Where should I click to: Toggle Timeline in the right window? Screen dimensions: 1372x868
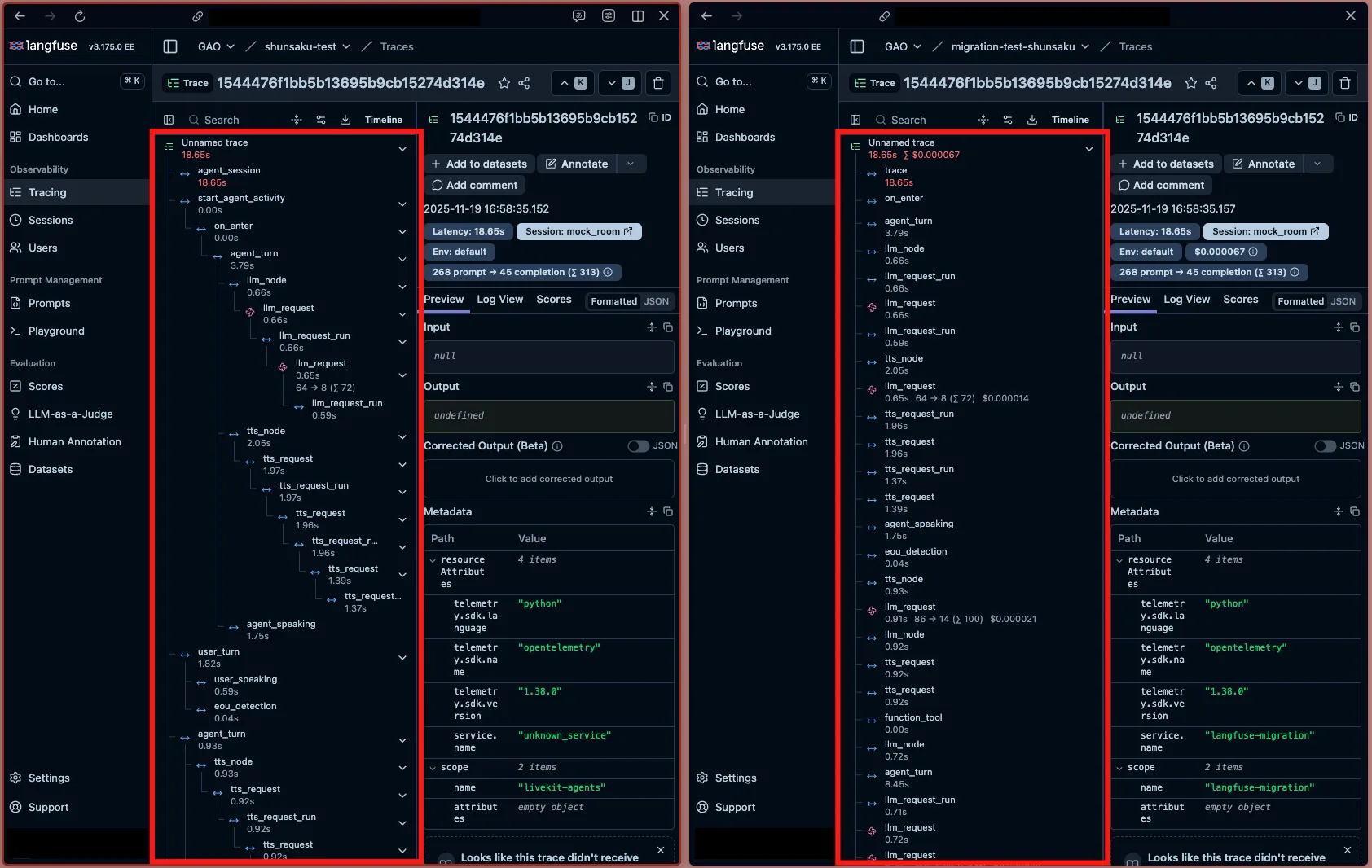[x=1071, y=120]
